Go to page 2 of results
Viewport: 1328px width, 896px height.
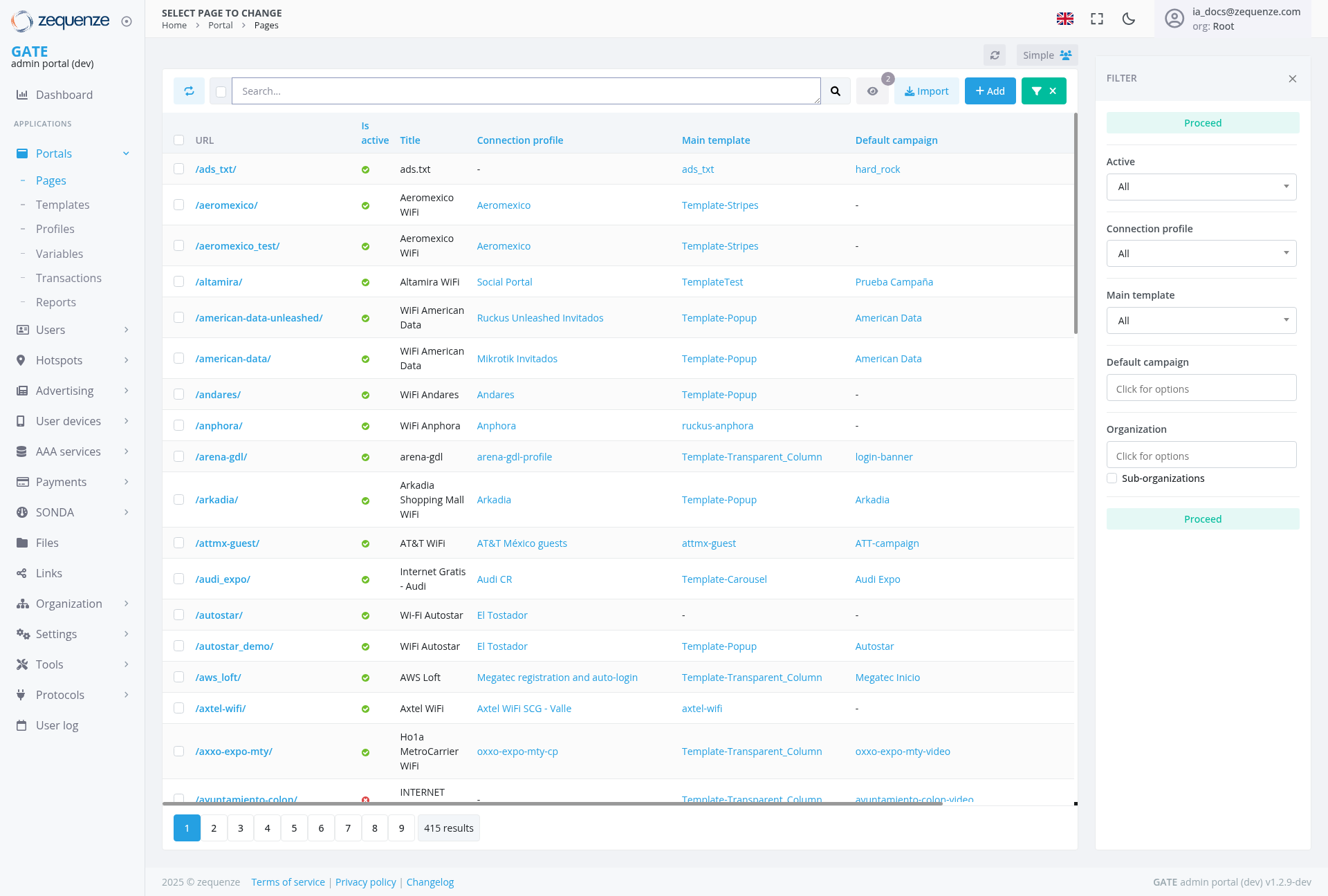point(214,828)
